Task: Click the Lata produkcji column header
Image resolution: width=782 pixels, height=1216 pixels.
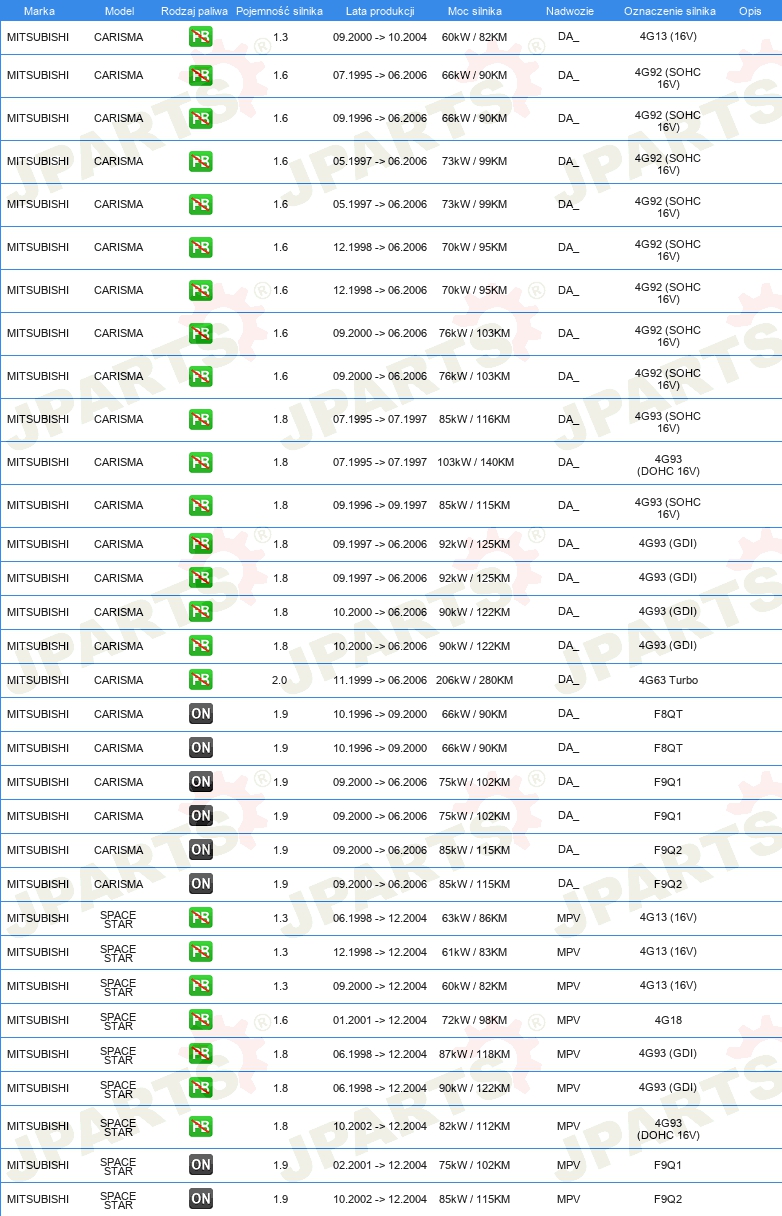Action: click(x=380, y=12)
